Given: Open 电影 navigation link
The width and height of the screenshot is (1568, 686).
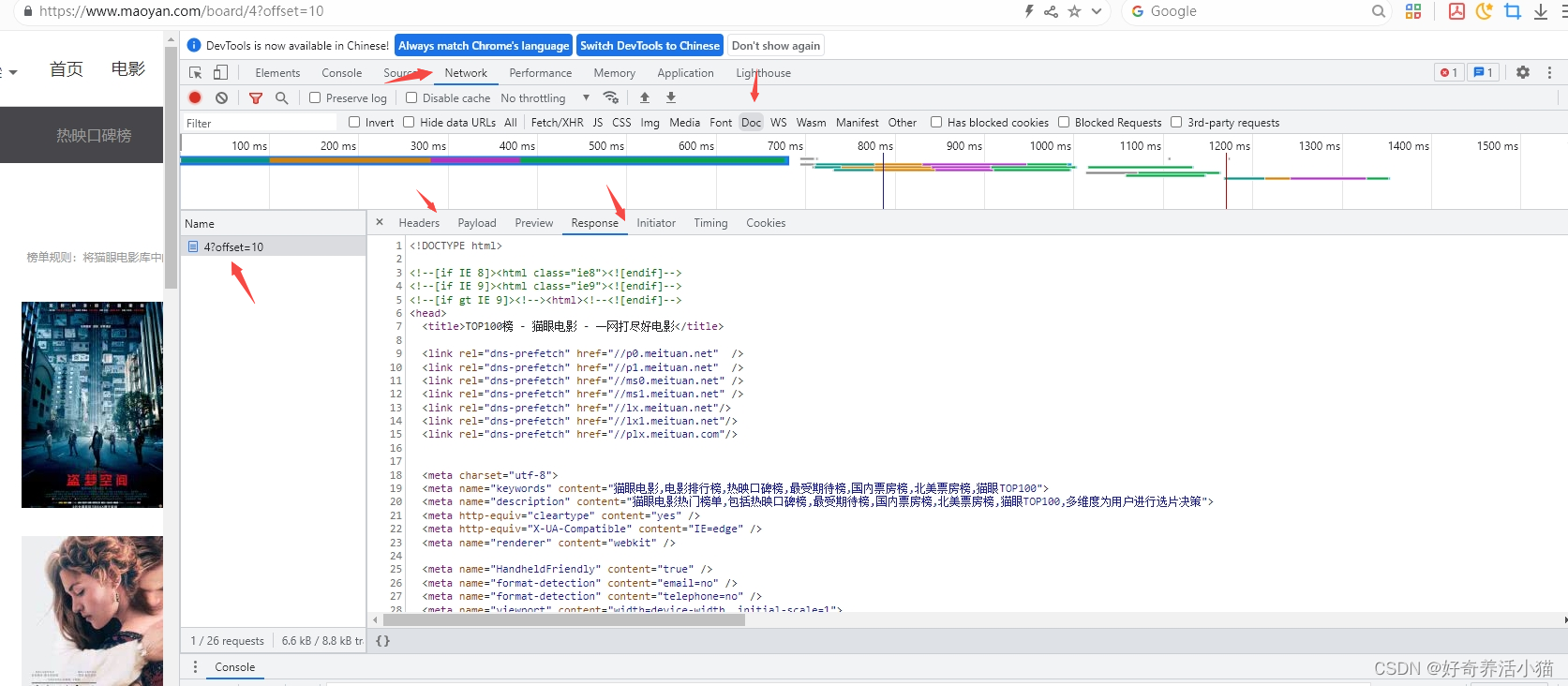Looking at the screenshot, I should 128,68.
